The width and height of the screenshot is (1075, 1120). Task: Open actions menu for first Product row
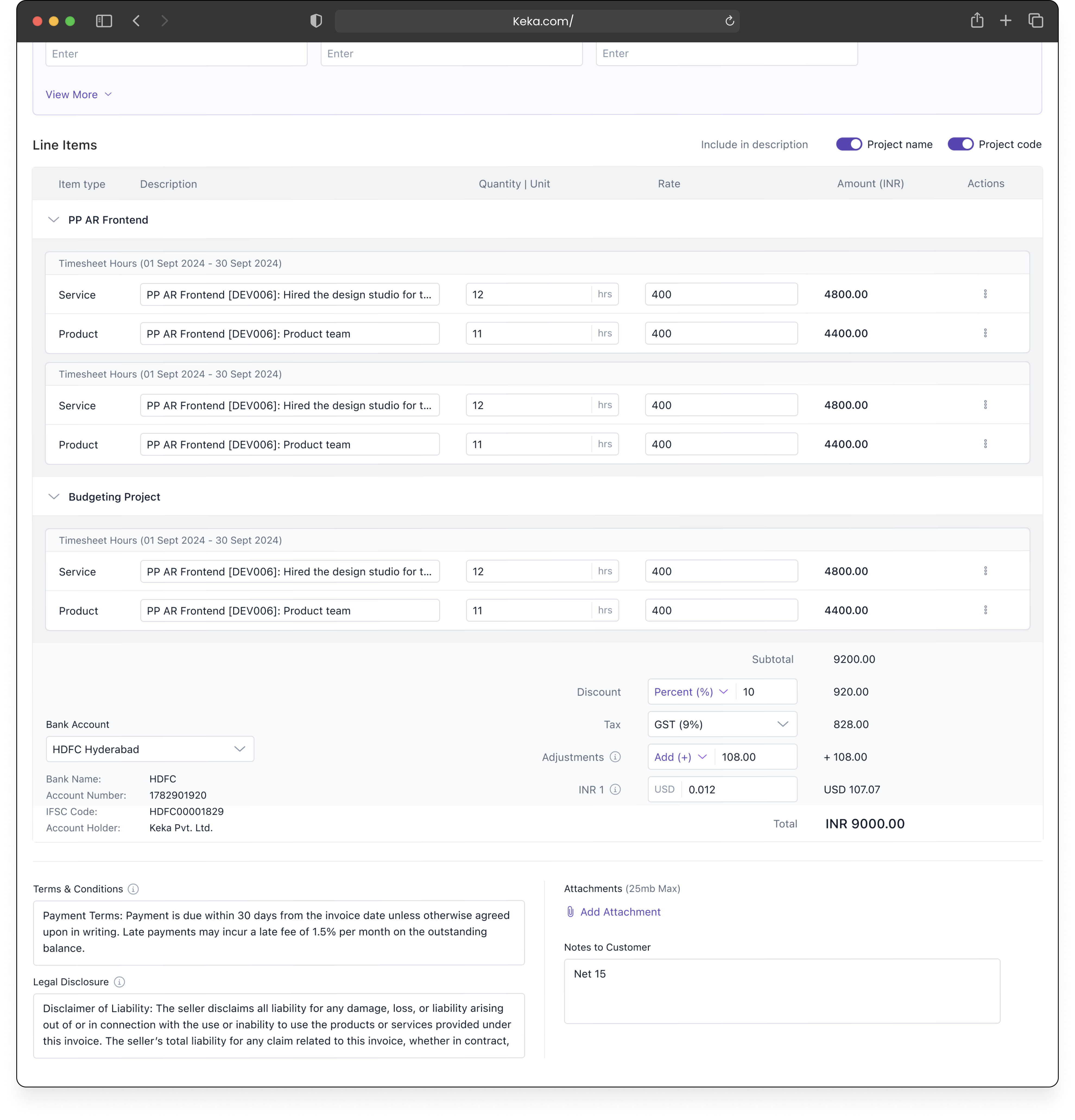pos(985,333)
